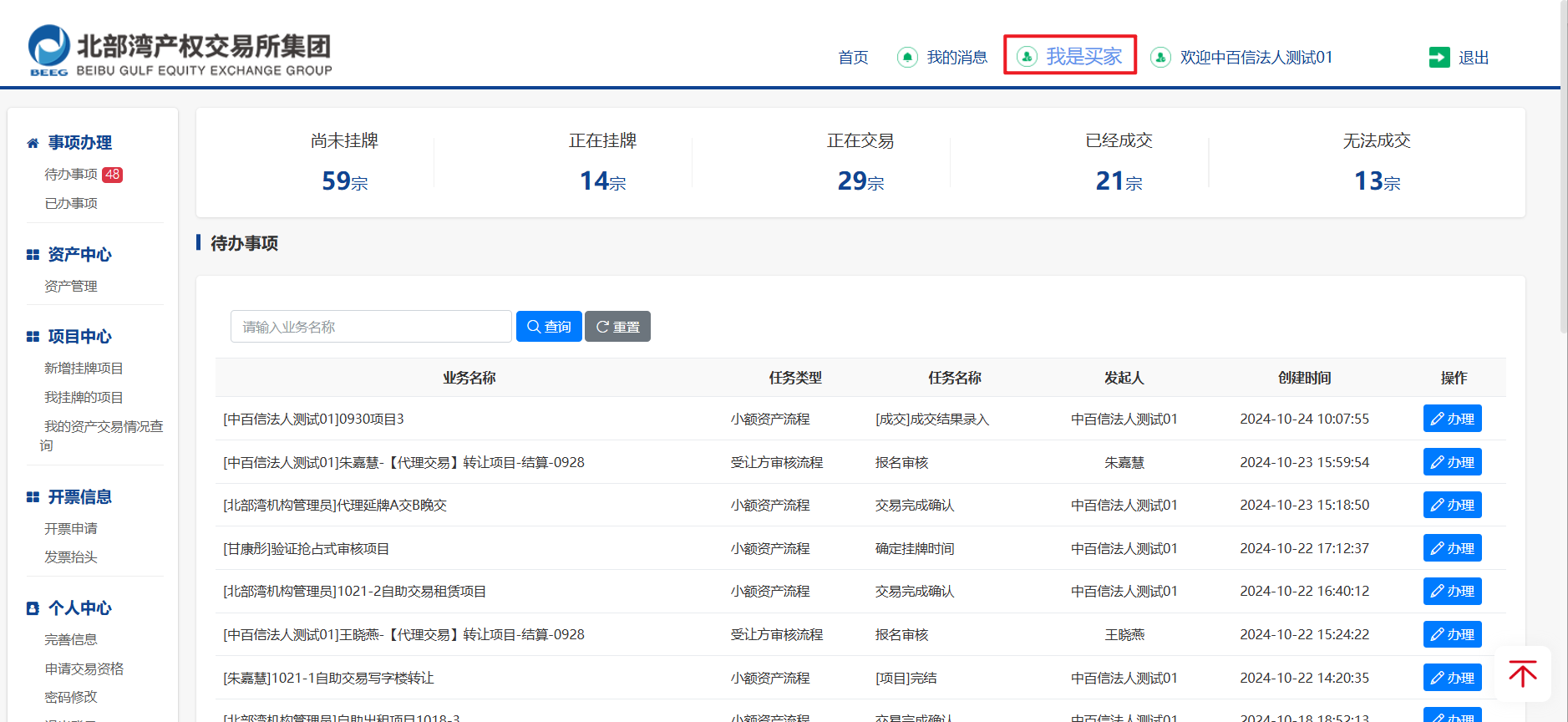Image resolution: width=1568 pixels, height=722 pixels.
Task: Click the 已经成交 21宗 statistic
Action: point(1119,163)
